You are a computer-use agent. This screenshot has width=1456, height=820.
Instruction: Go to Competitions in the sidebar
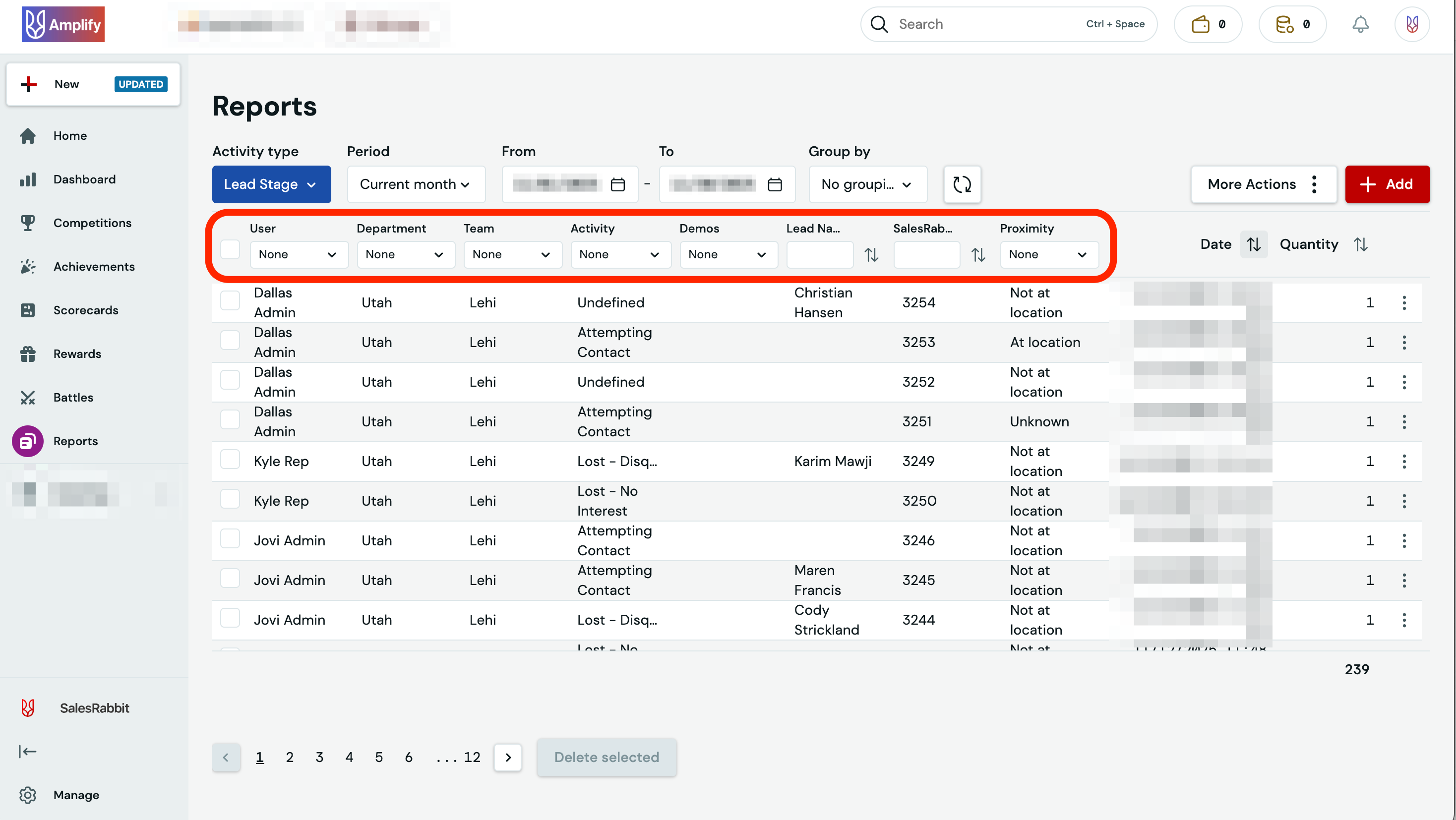pos(92,223)
